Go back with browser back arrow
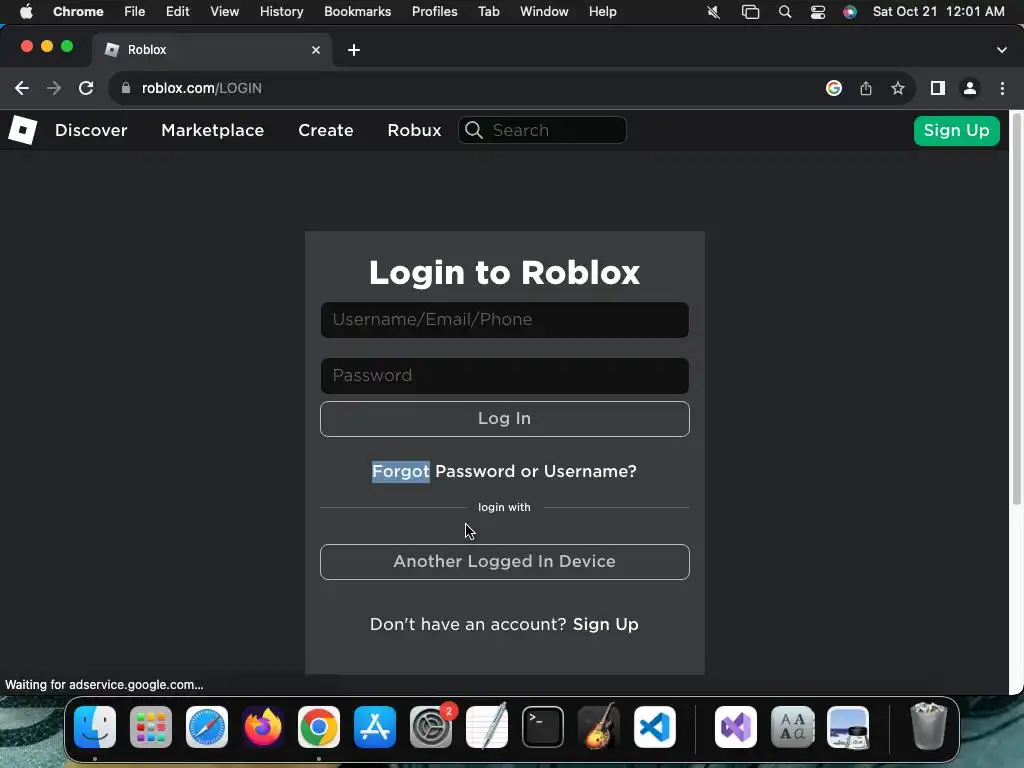 click(x=22, y=88)
